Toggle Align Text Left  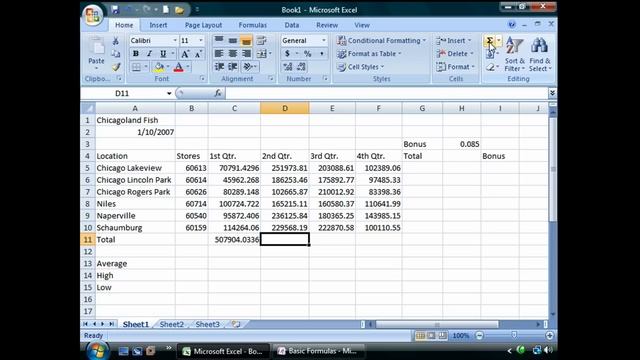coord(219,54)
